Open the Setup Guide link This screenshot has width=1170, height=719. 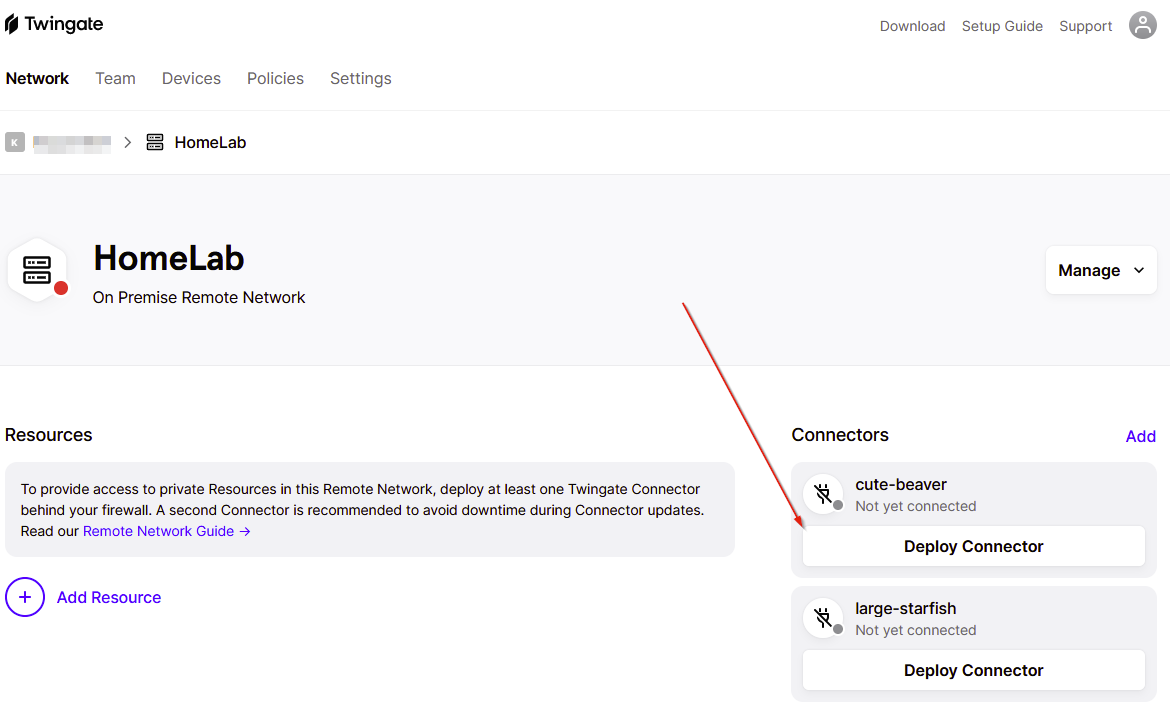tap(1002, 26)
